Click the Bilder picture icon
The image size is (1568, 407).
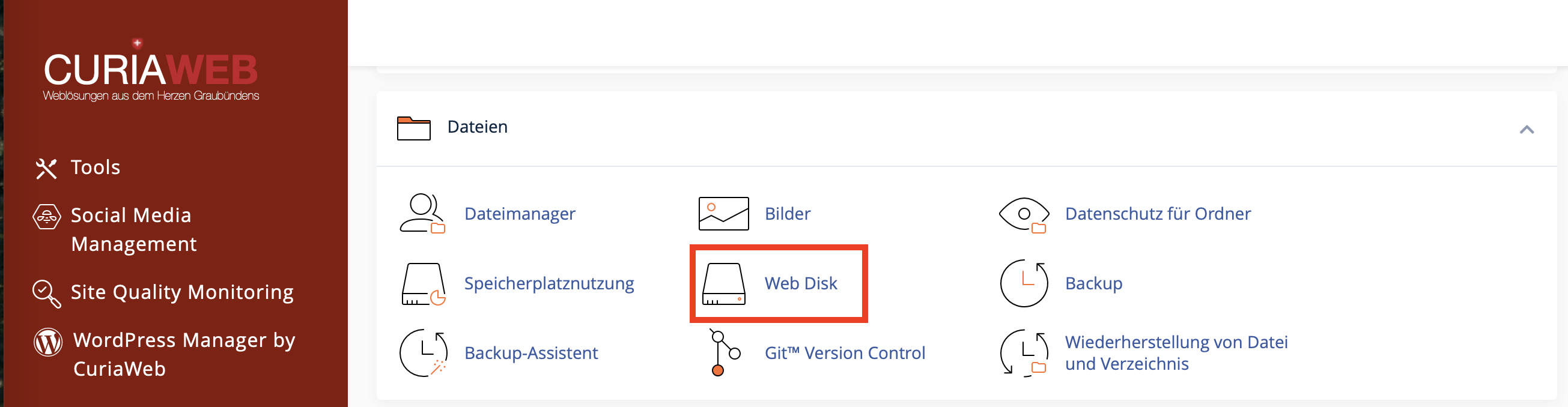(x=724, y=214)
